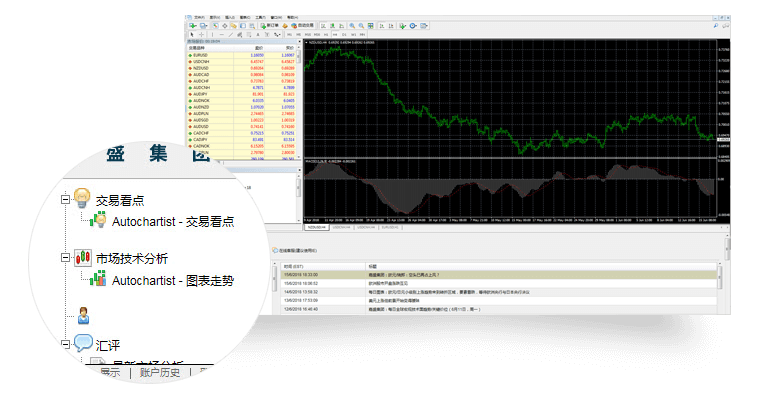Open the indicators list dropdown
Image resolution: width=770 pixels, height=400 pixels.
click(403, 26)
